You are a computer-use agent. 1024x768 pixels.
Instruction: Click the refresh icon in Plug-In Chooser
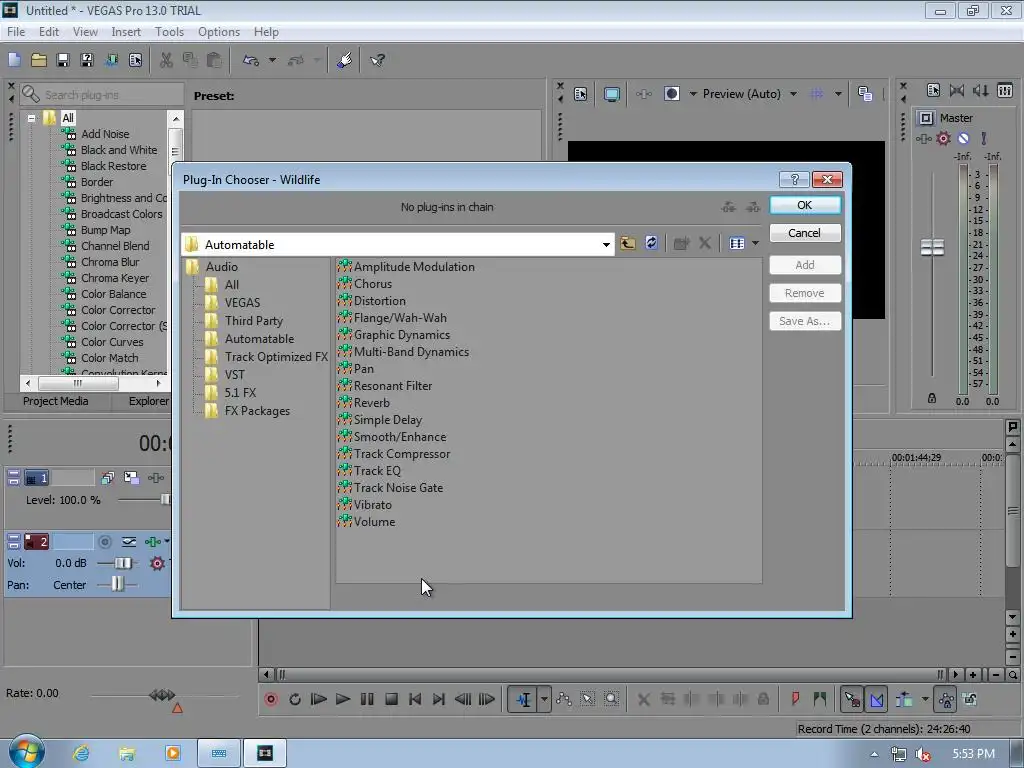[651, 243]
